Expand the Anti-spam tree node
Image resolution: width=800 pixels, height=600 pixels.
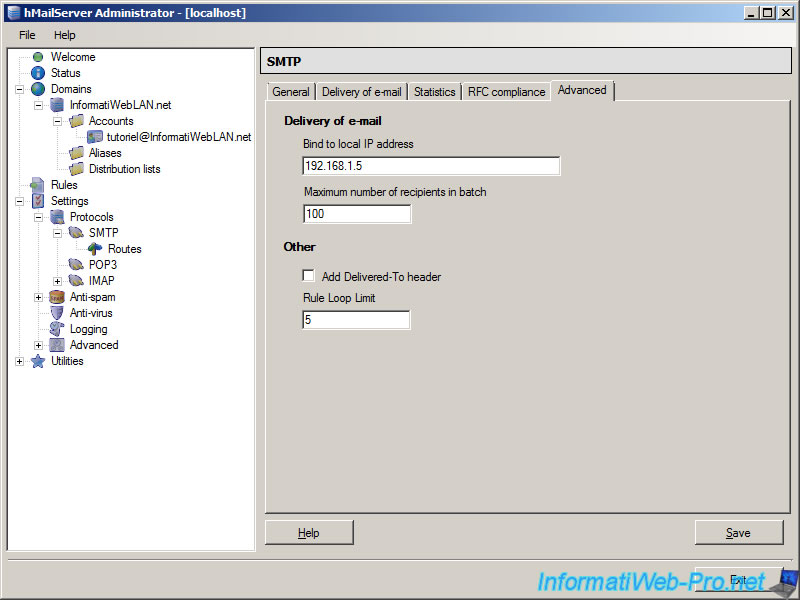(x=39, y=297)
